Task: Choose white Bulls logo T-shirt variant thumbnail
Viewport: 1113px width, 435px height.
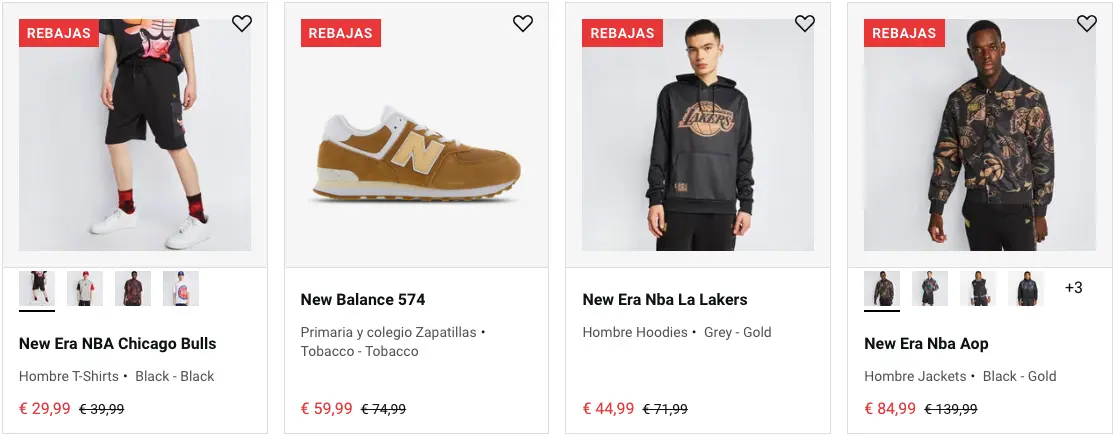Action: 181,289
